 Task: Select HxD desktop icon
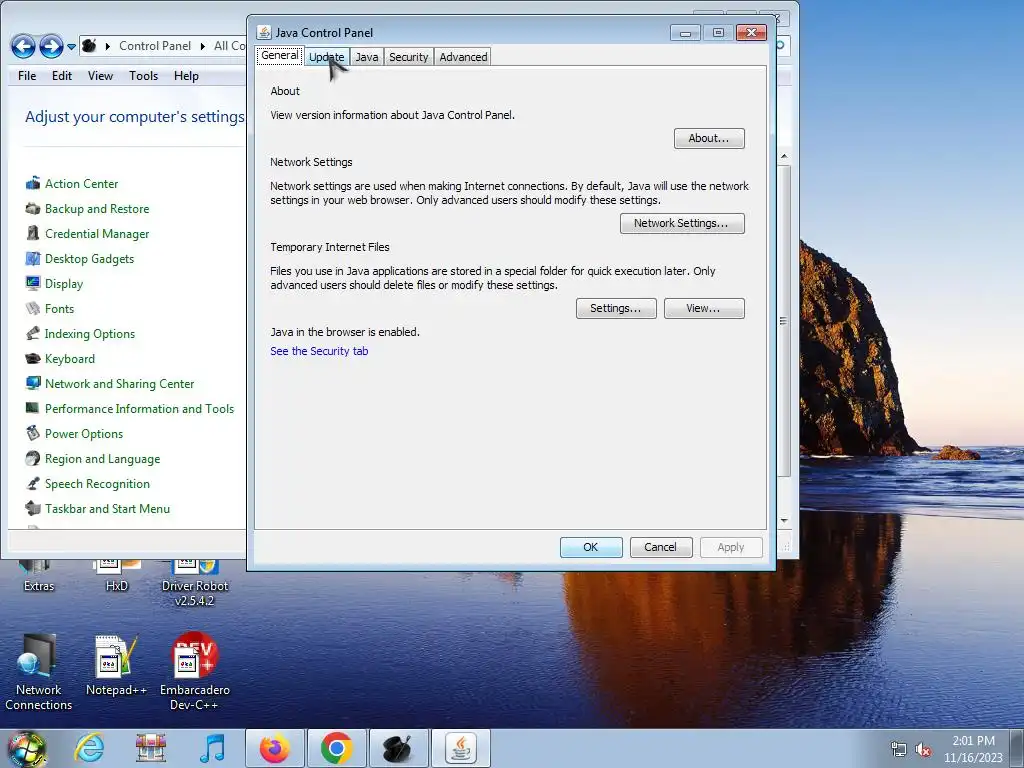click(x=116, y=578)
